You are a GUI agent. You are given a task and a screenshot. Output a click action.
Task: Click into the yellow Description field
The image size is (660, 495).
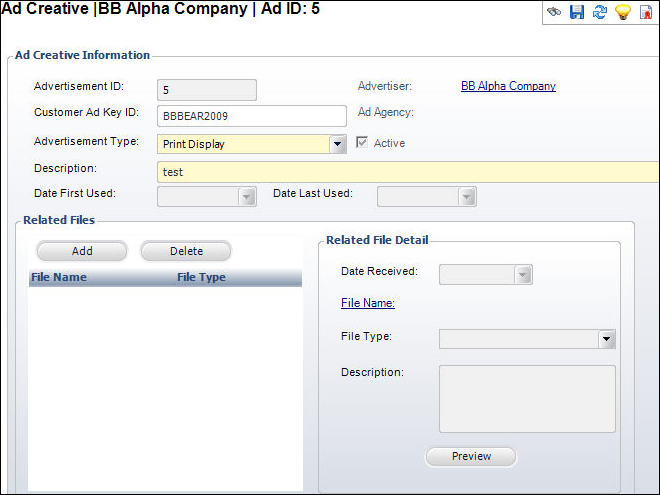click(408, 172)
